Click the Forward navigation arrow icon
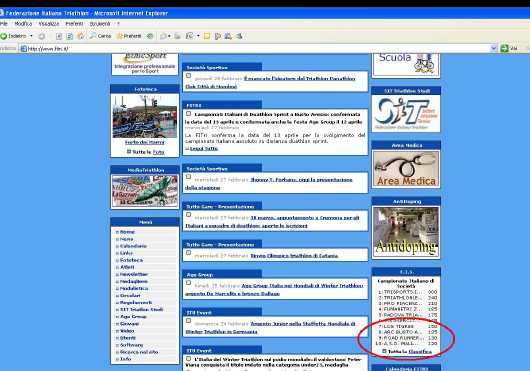 [x=42, y=36]
